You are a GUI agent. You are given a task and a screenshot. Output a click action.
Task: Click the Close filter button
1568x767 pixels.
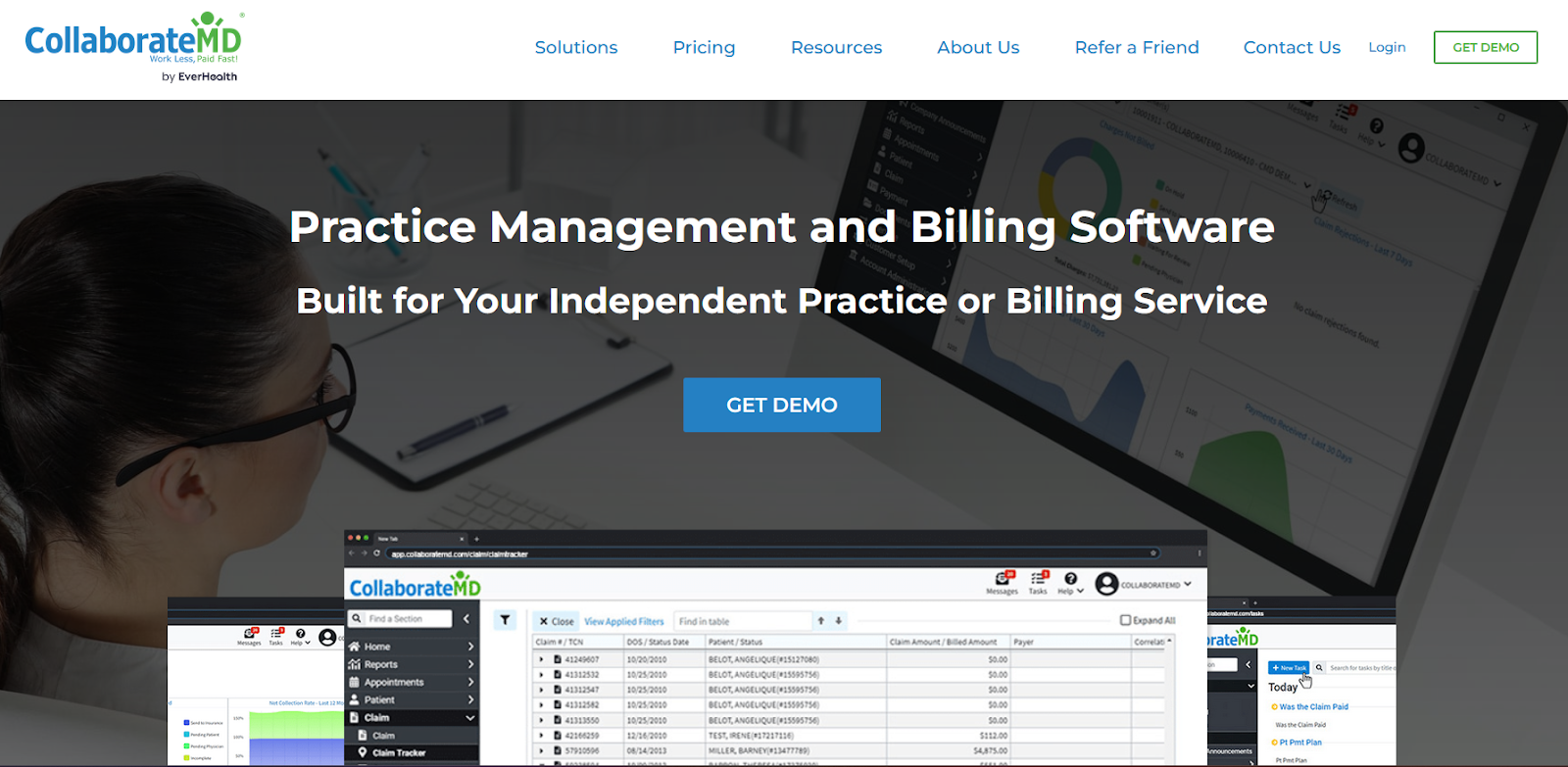(x=557, y=621)
